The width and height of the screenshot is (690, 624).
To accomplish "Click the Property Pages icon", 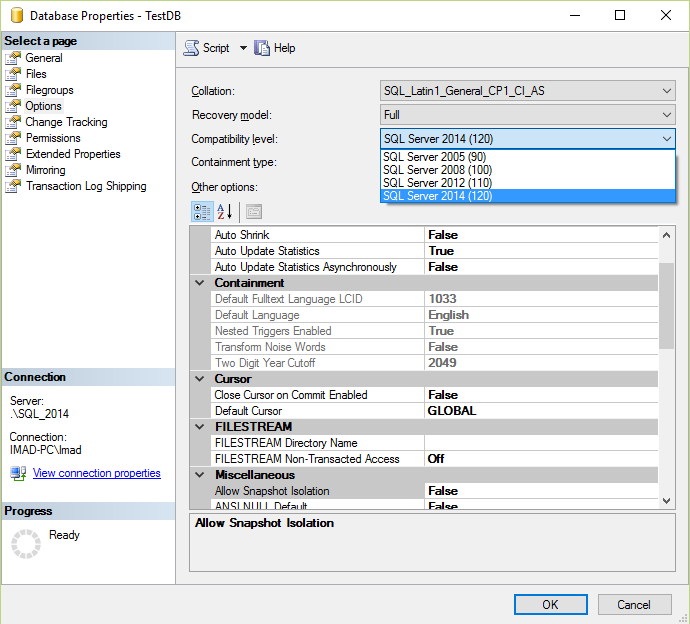I will 253,212.
